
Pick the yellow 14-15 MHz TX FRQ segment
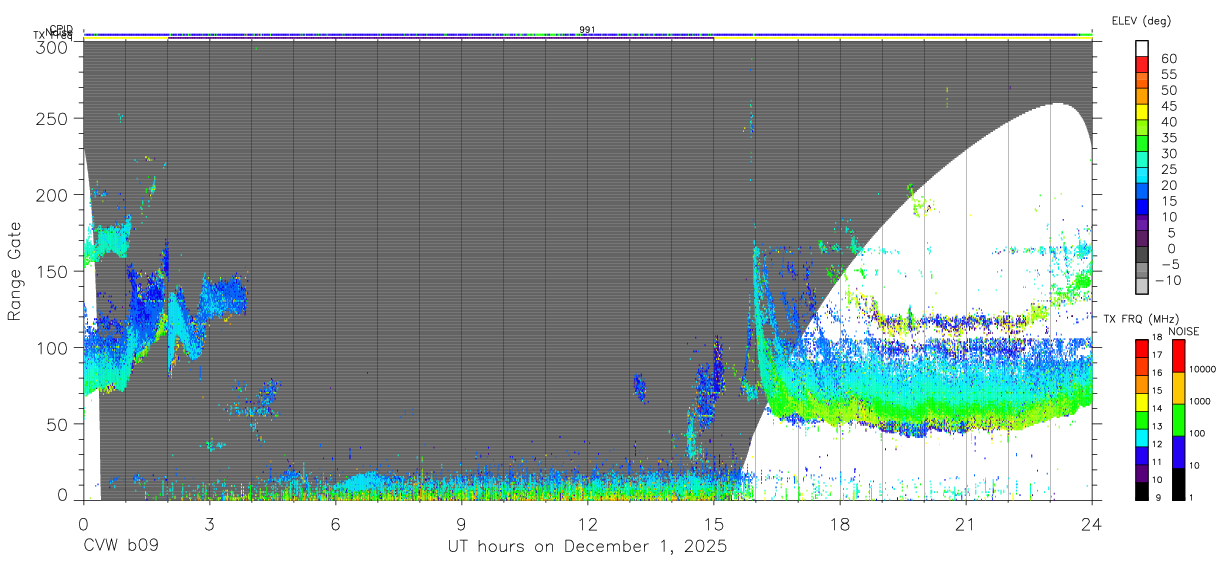point(1142,400)
